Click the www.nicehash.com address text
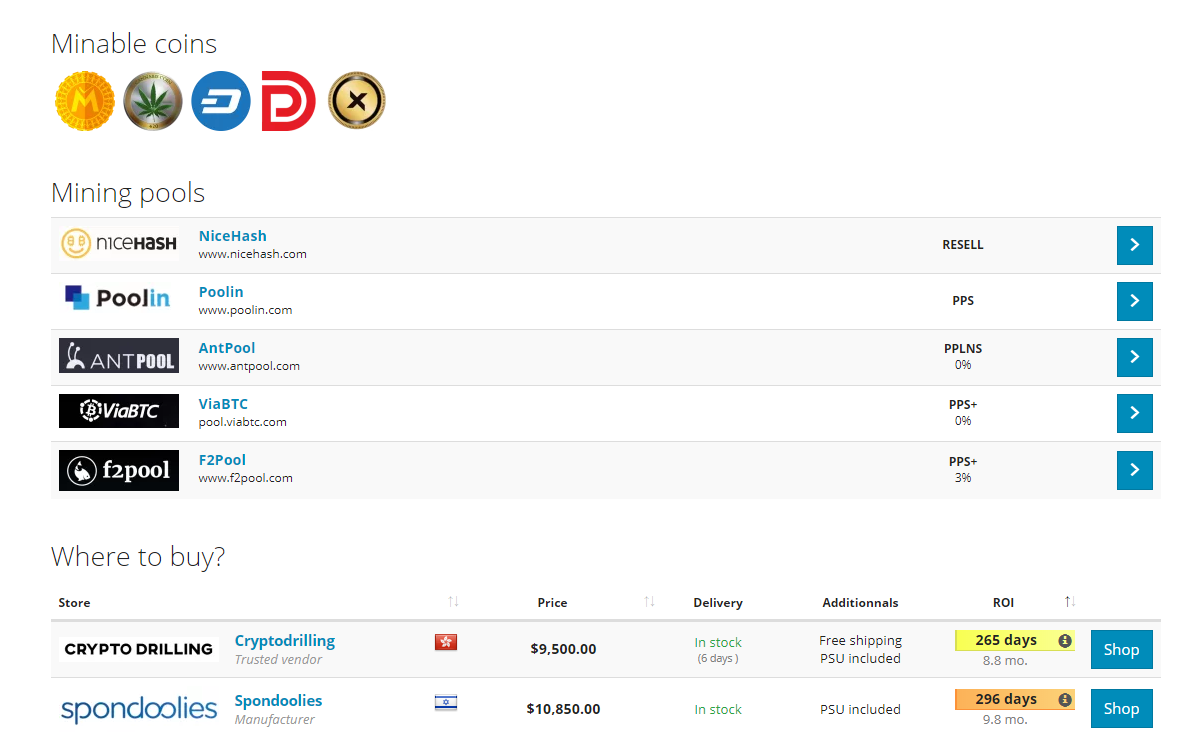 click(x=252, y=254)
